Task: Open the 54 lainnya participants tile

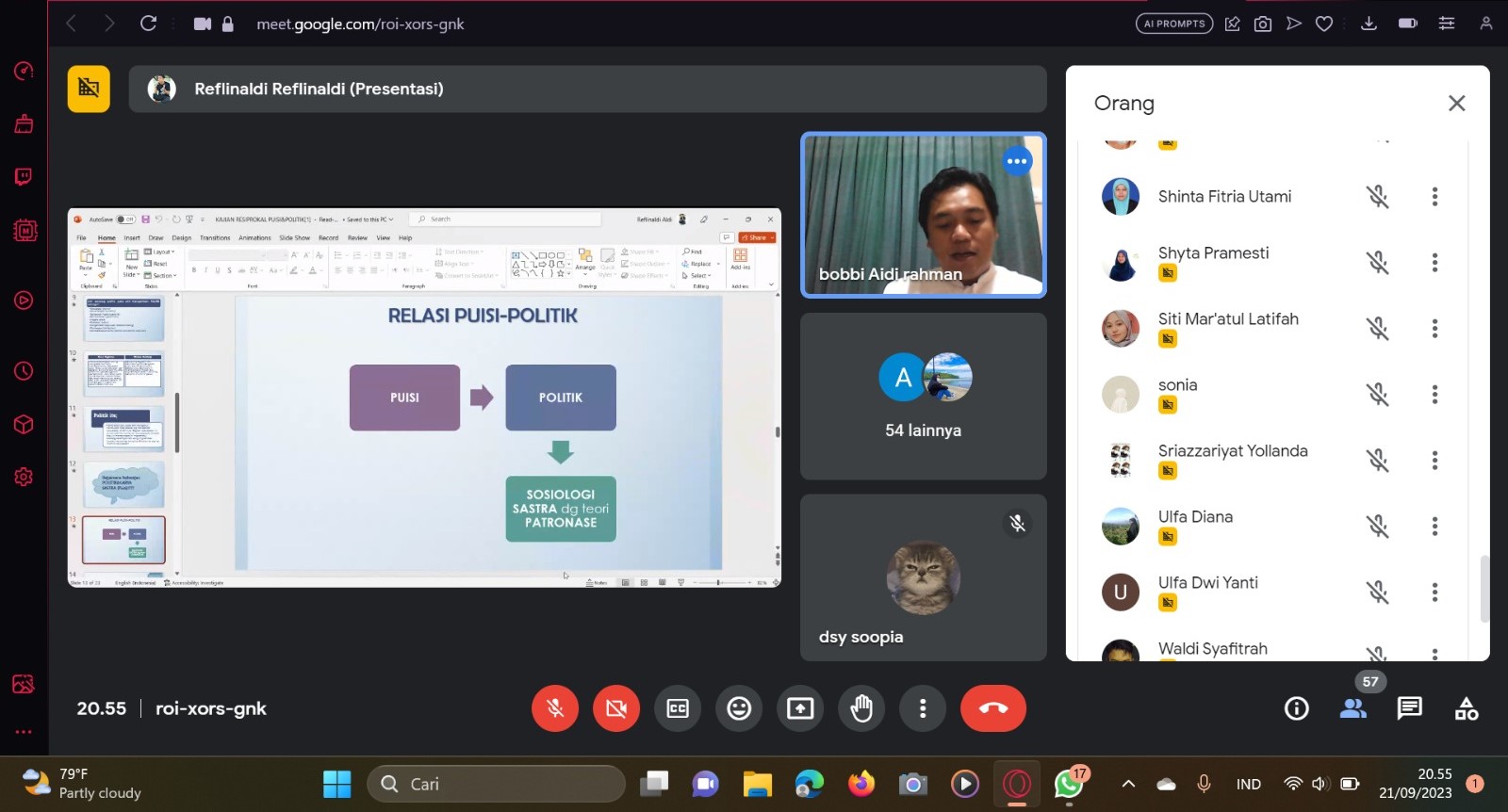Action: [923, 397]
